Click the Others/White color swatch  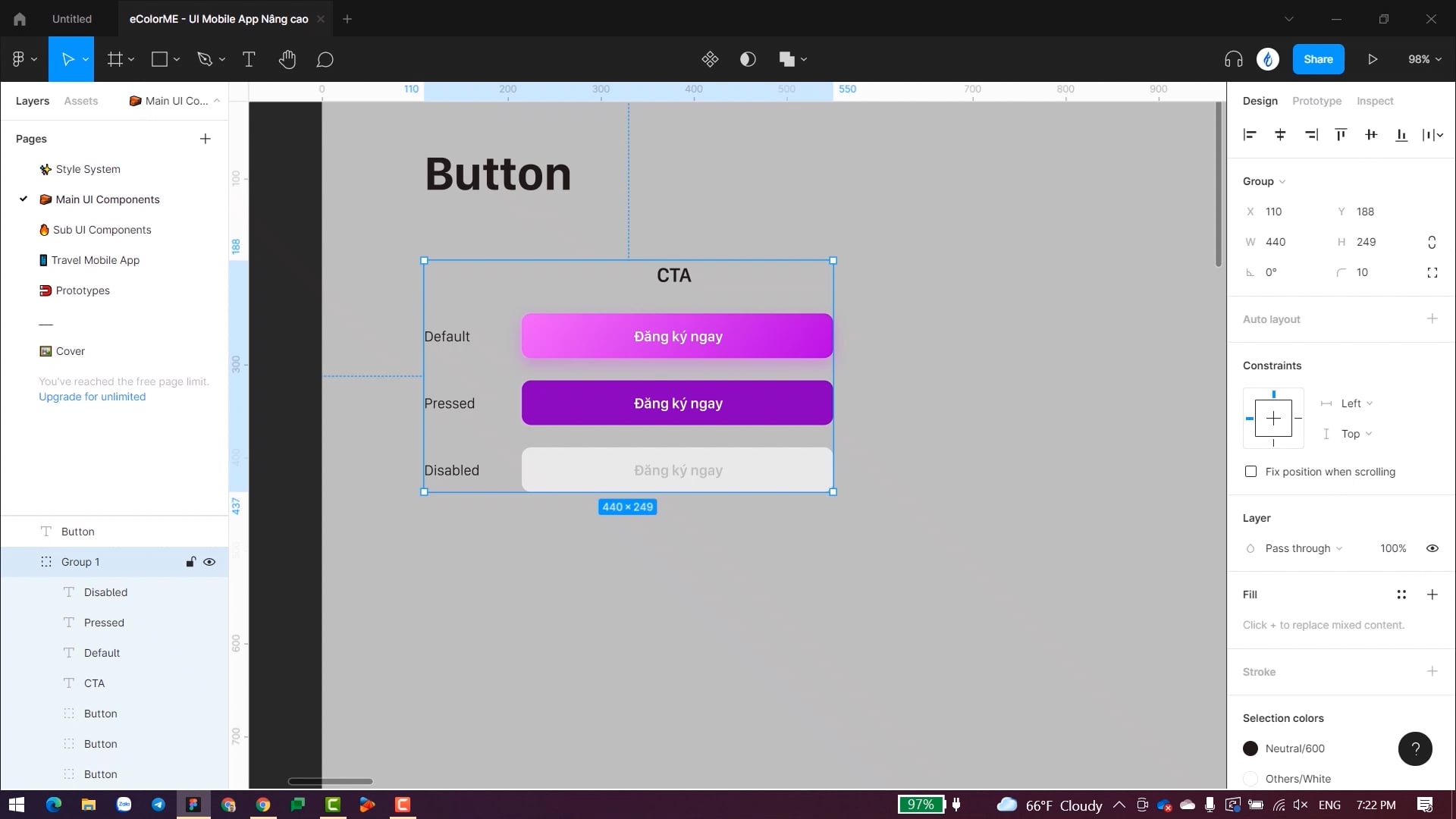pyautogui.click(x=1250, y=779)
